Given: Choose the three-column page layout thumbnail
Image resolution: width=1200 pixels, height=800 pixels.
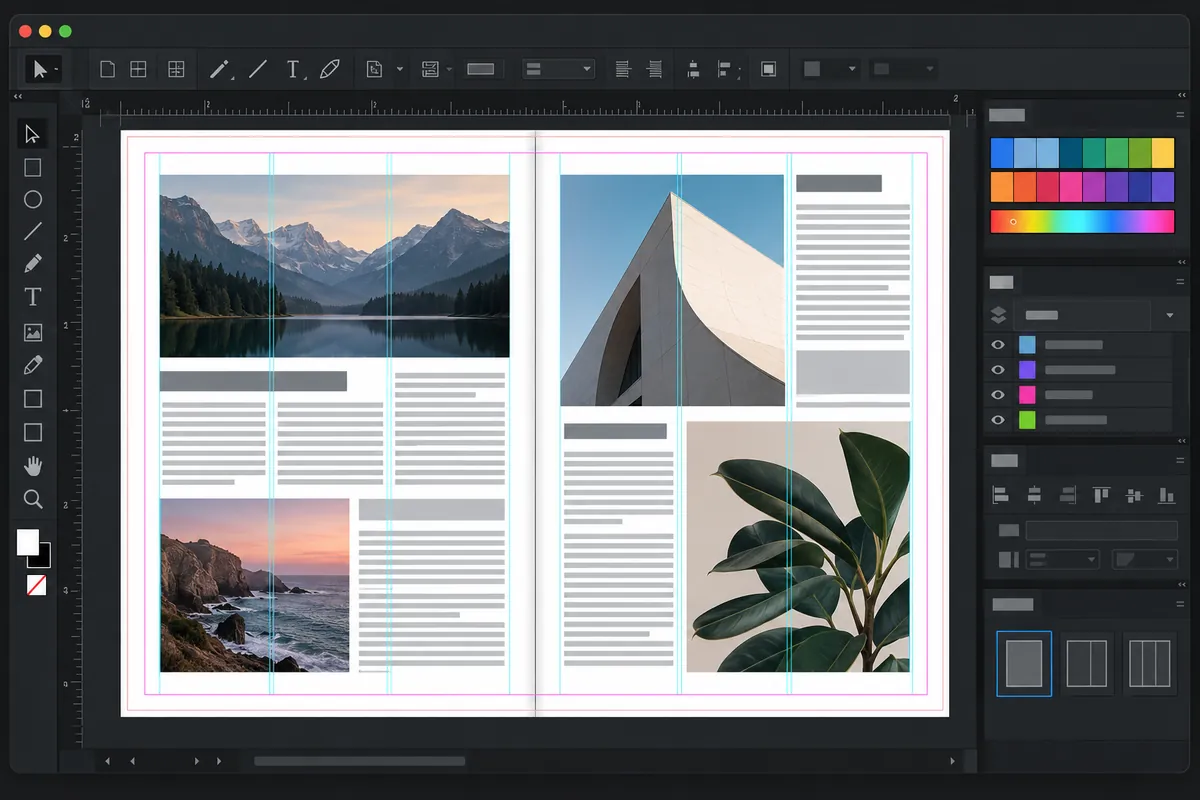Looking at the screenshot, I should click(x=1150, y=663).
